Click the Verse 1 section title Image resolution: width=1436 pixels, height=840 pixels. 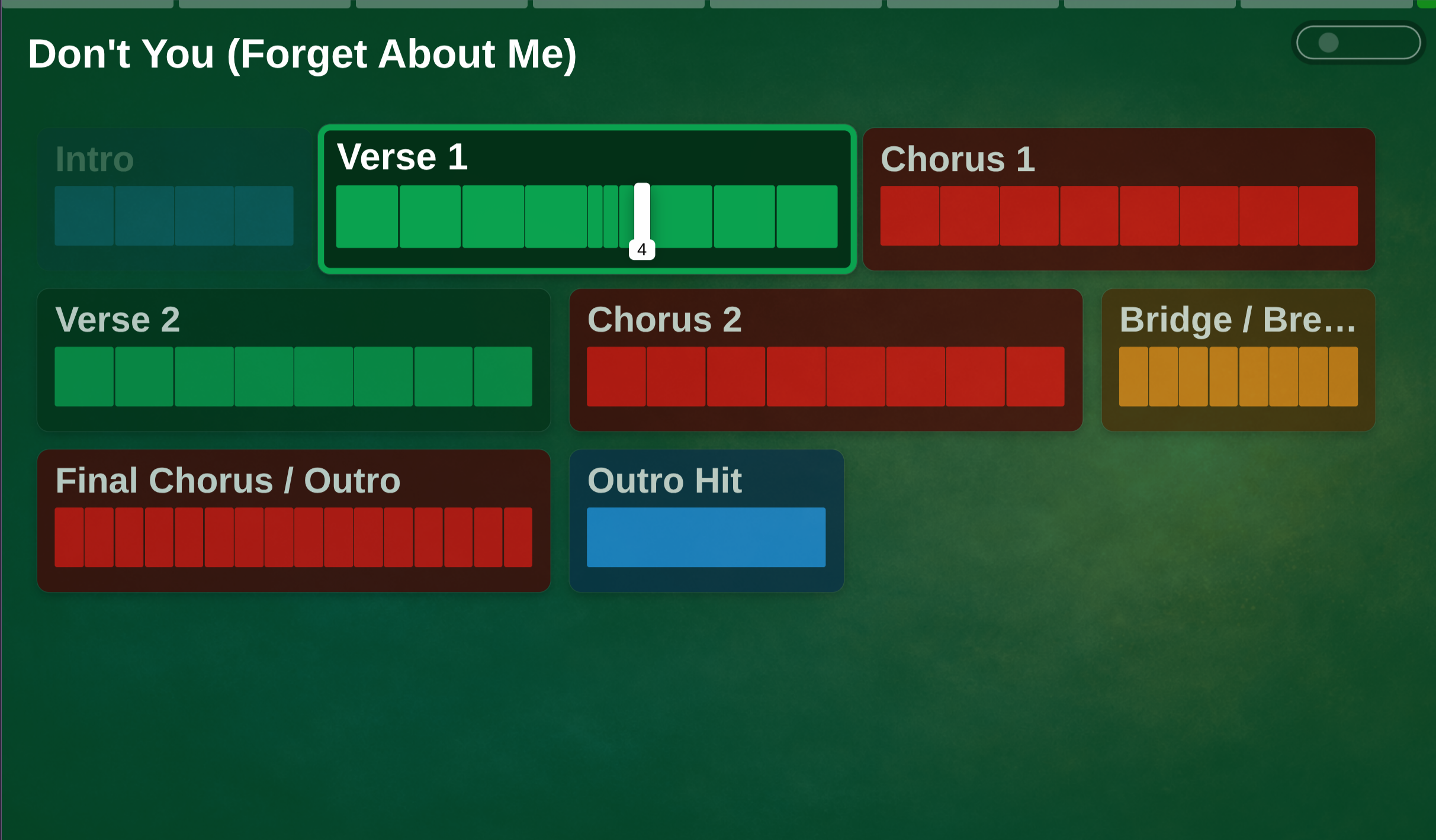403,157
